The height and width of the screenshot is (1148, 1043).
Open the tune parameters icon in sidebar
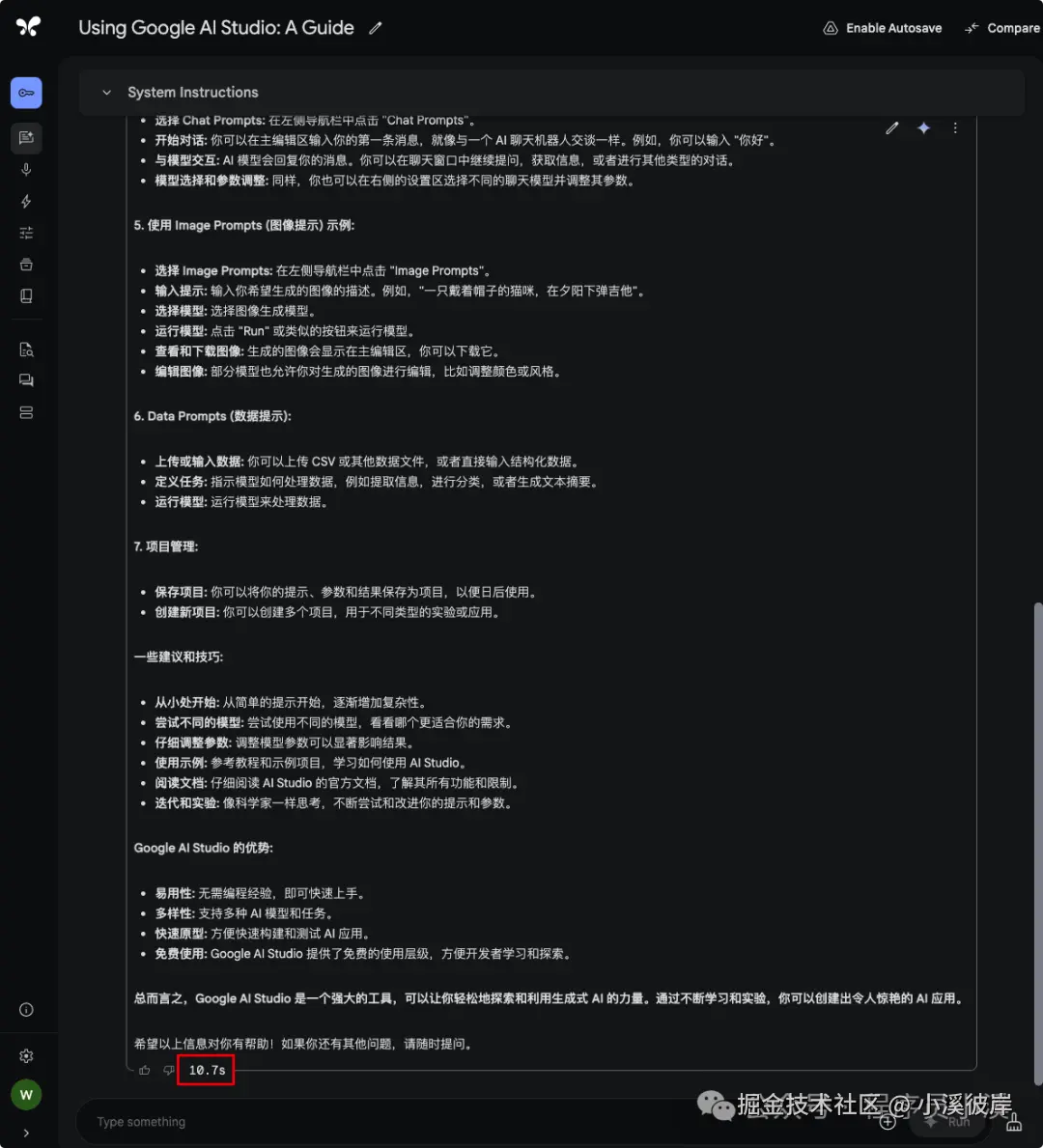point(26,232)
